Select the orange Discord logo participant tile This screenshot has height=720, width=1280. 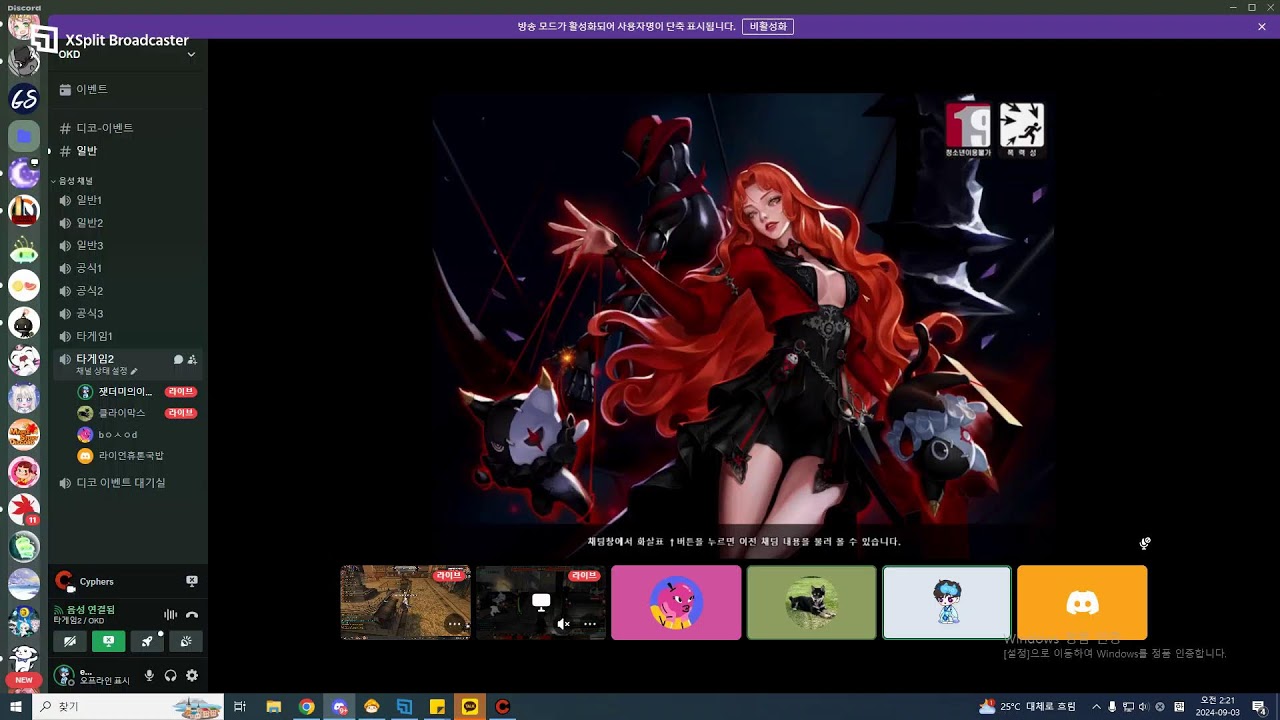[x=1082, y=602]
